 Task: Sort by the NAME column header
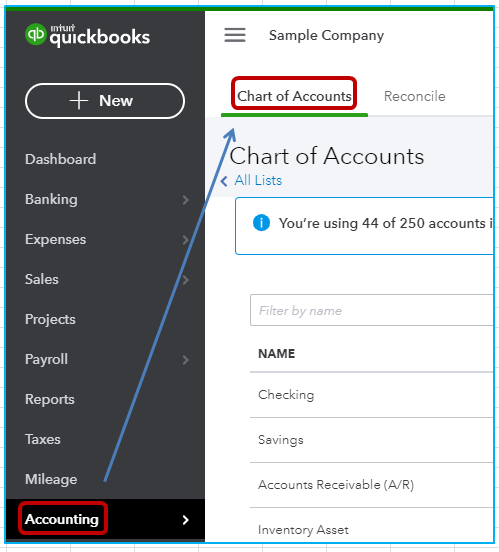pos(276,353)
